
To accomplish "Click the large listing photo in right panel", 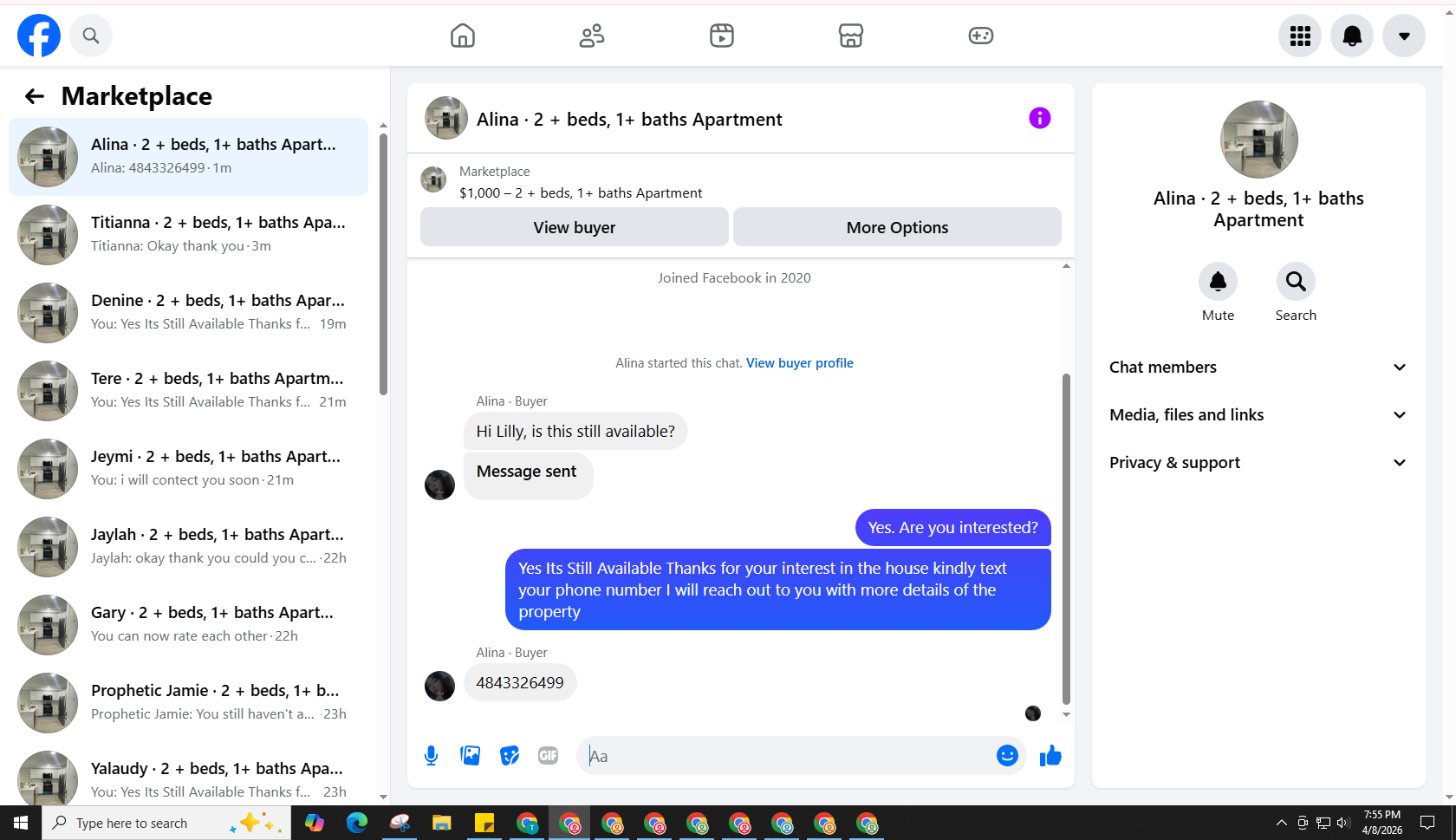I will (x=1258, y=140).
